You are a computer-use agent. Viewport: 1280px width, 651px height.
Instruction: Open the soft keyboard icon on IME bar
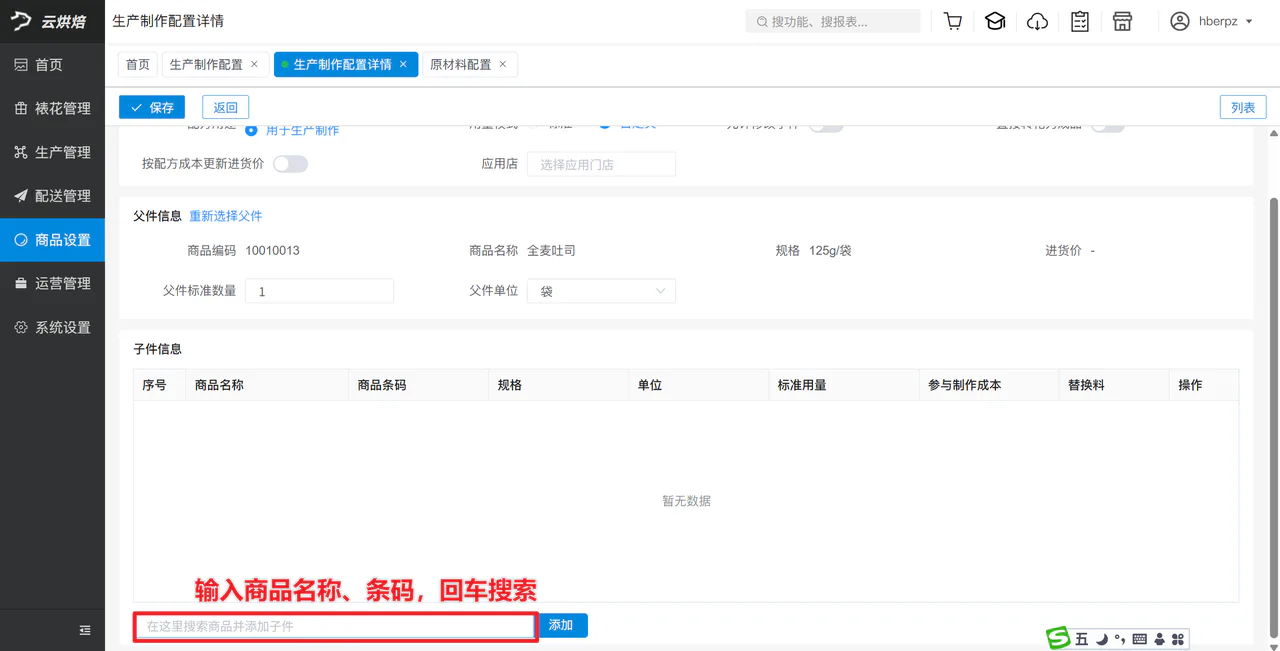[x=1140, y=639]
